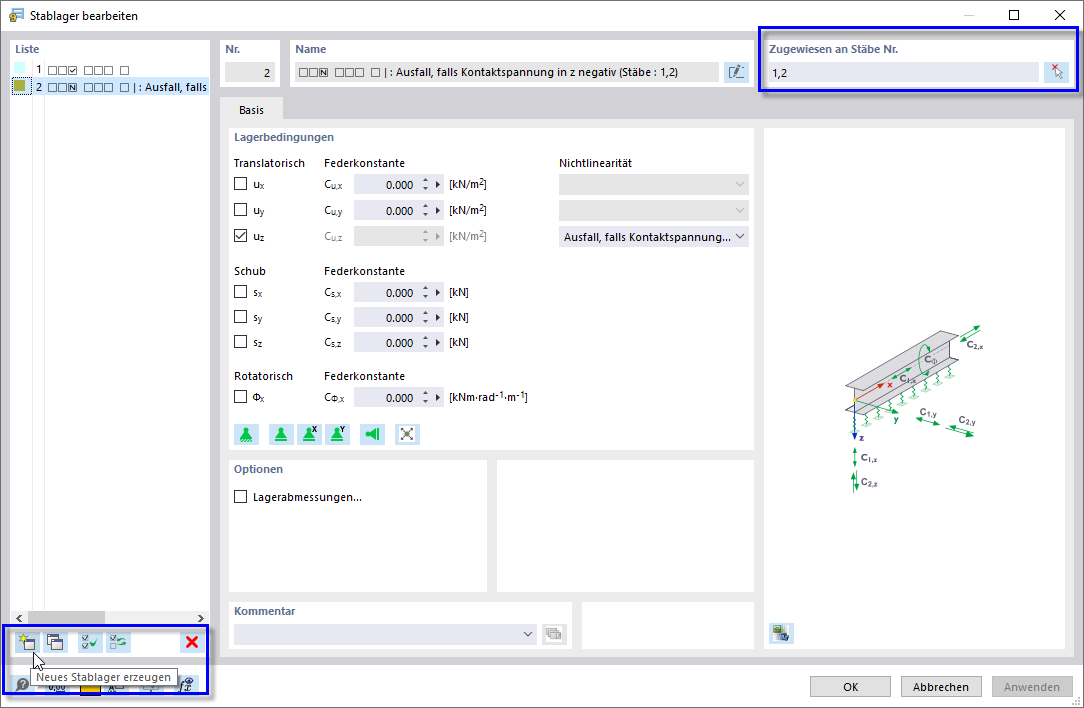Screen dimensions: 1084x708
Task: Click the 0,00 units icon in bottom toolbar
Action: [x=57, y=686]
